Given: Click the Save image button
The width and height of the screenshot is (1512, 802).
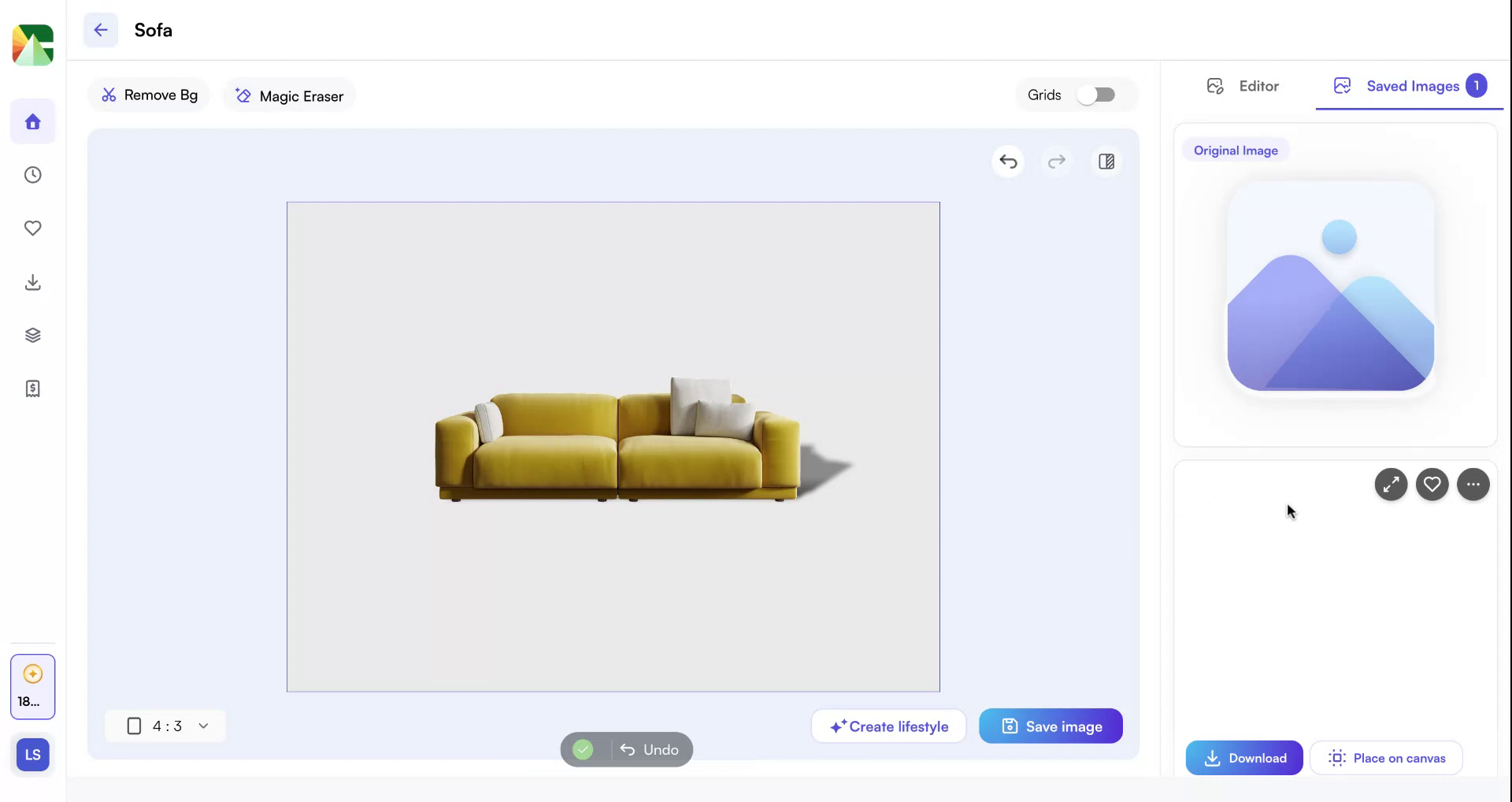Looking at the screenshot, I should pyautogui.click(x=1051, y=726).
